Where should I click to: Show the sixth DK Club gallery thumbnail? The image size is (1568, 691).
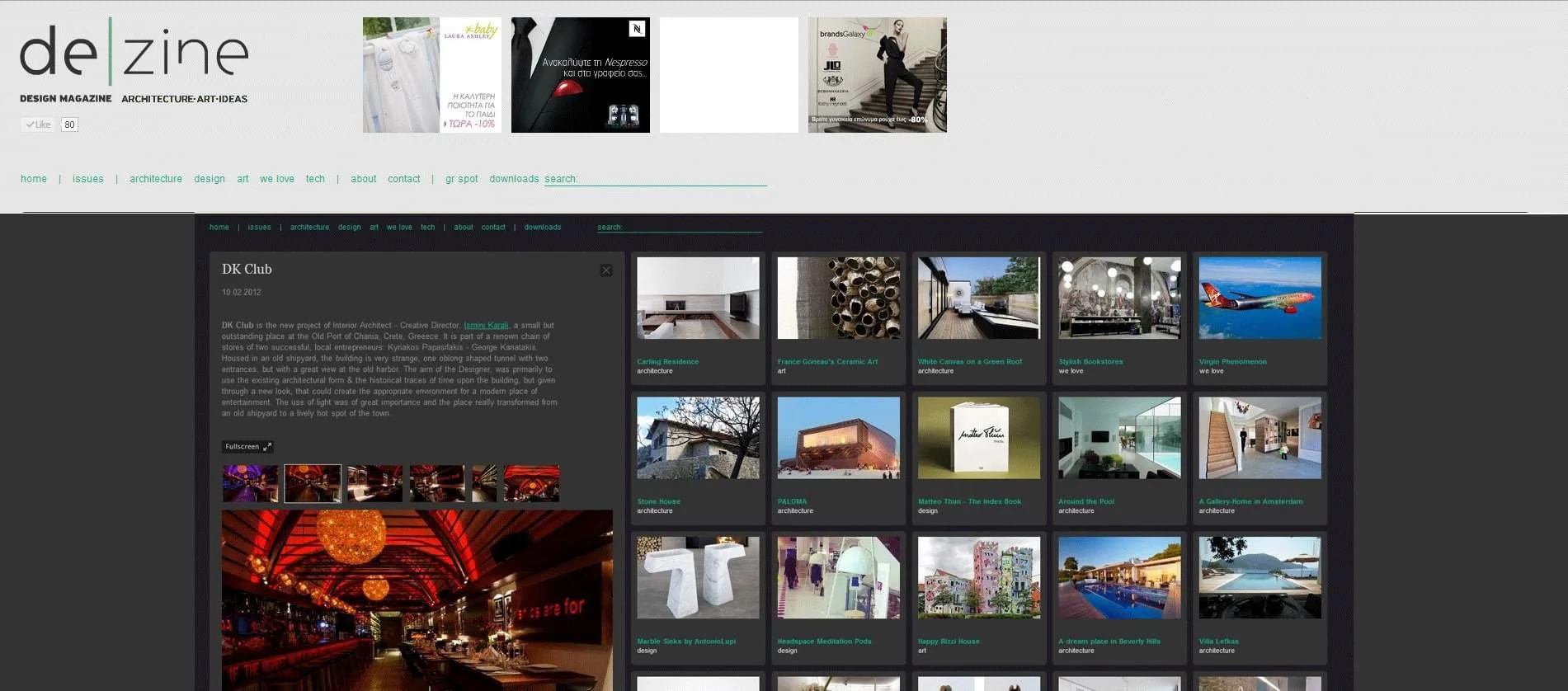click(531, 483)
